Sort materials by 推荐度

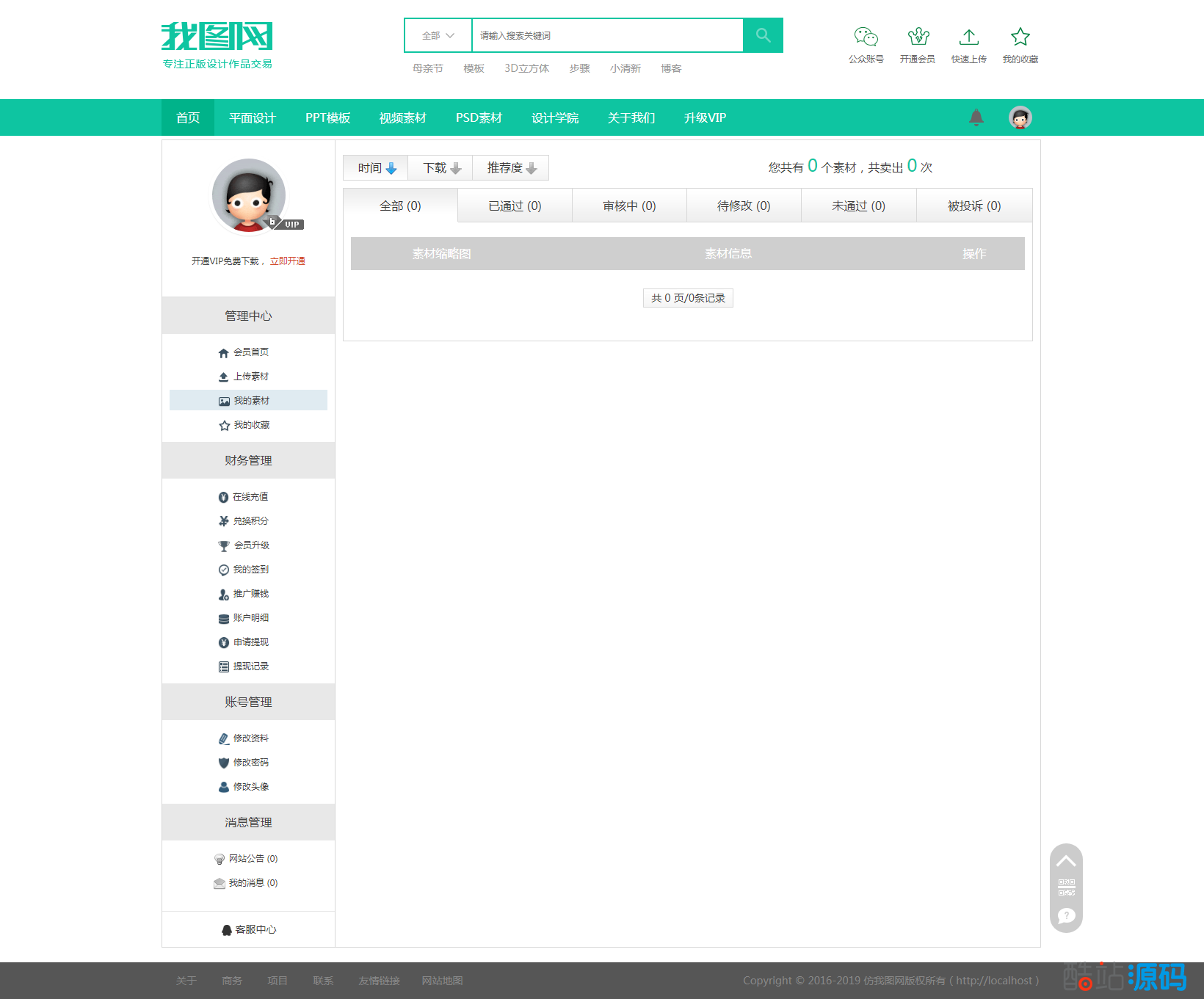(511, 168)
